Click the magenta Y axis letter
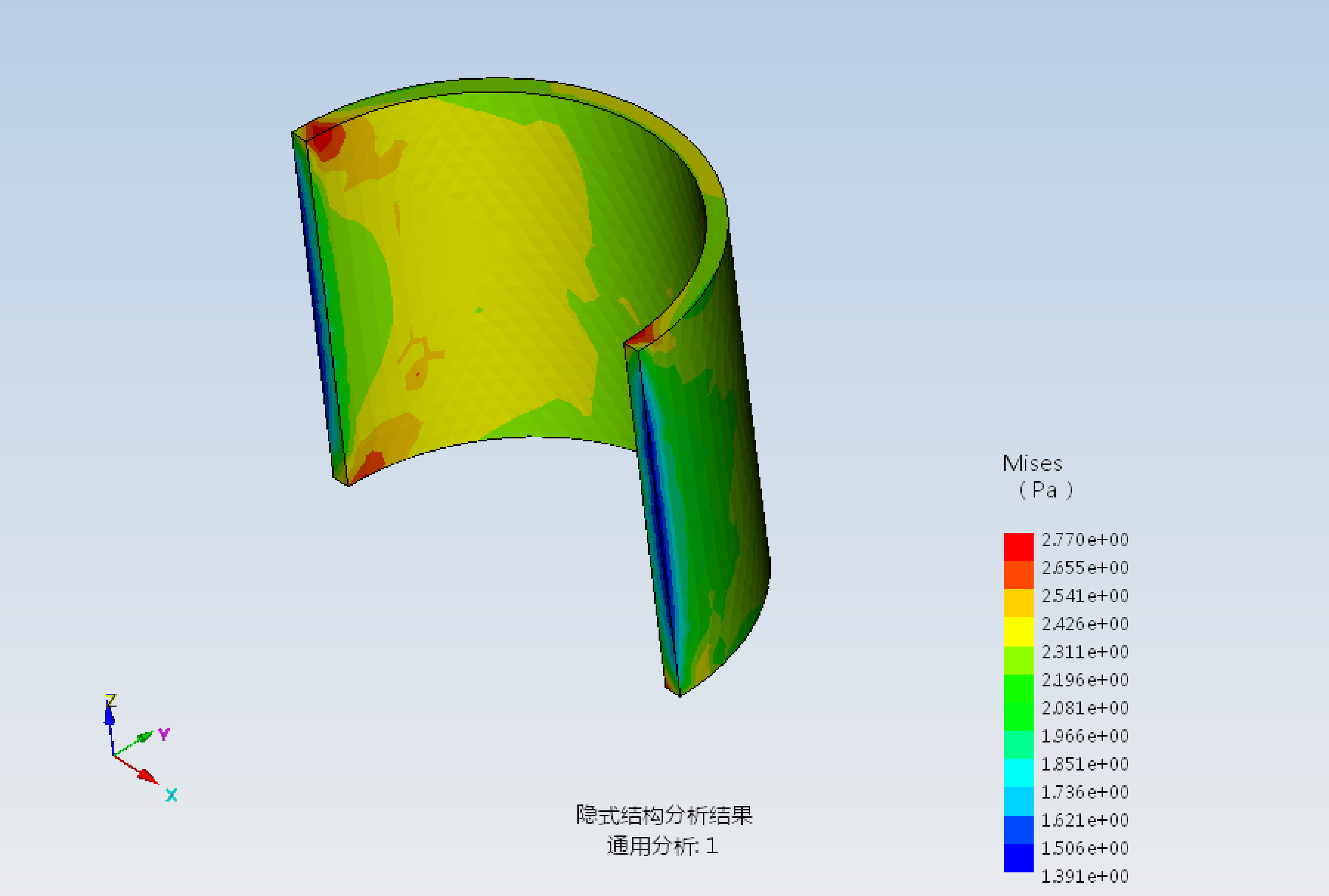1329x896 pixels. click(164, 734)
